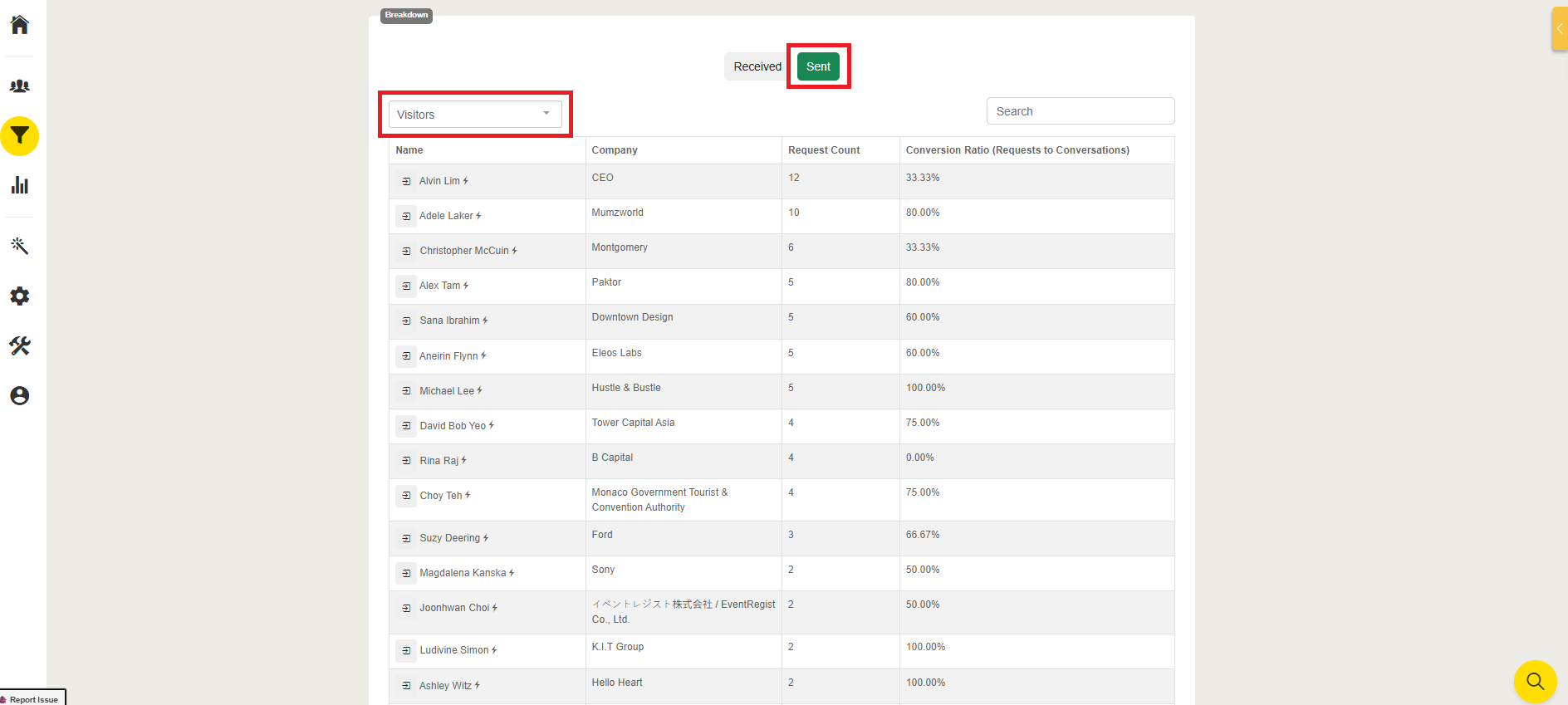Image resolution: width=1568 pixels, height=705 pixels.
Task: Open profile icon next to Adele Laker
Action: [406, 216]
